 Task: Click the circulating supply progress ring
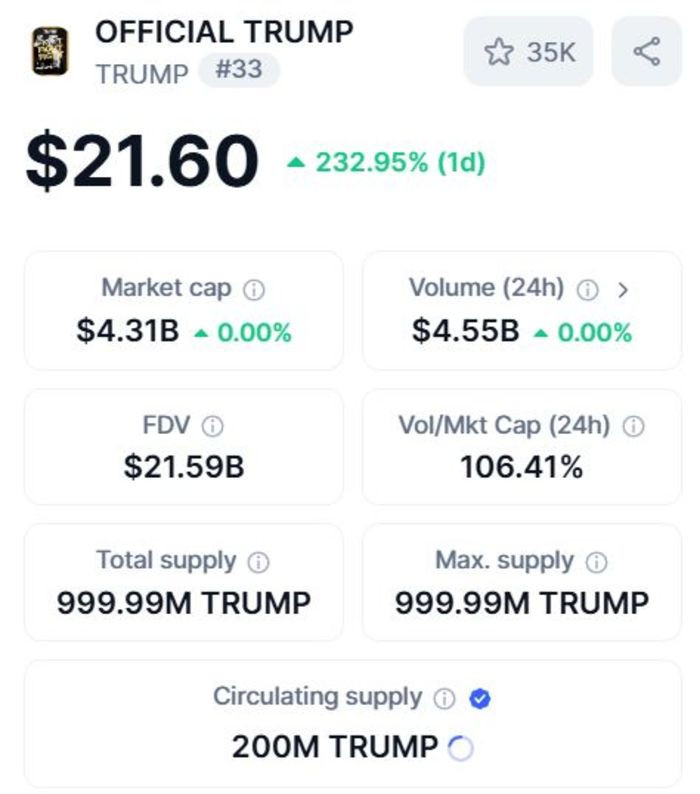[460, 748]
